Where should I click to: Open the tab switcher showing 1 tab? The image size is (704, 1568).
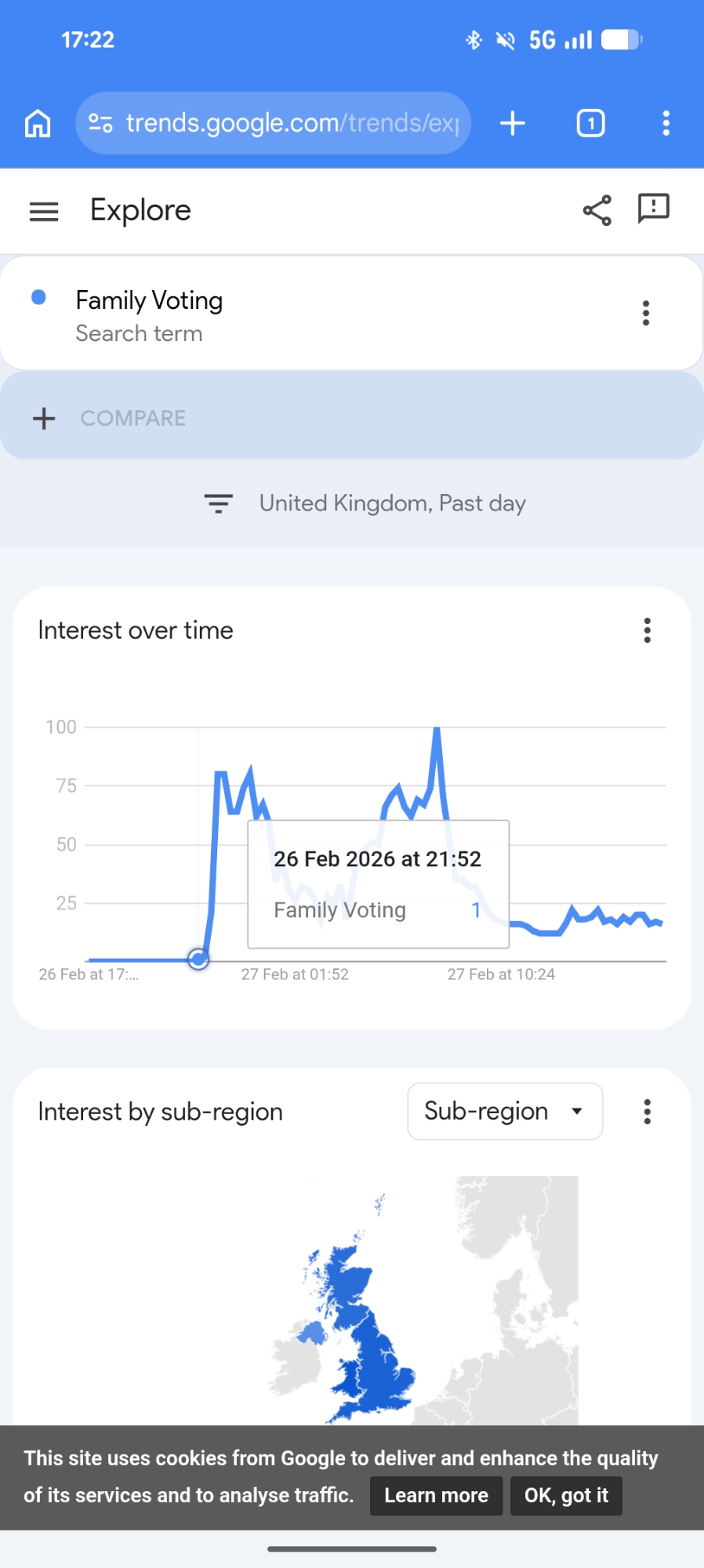(590, 123)
